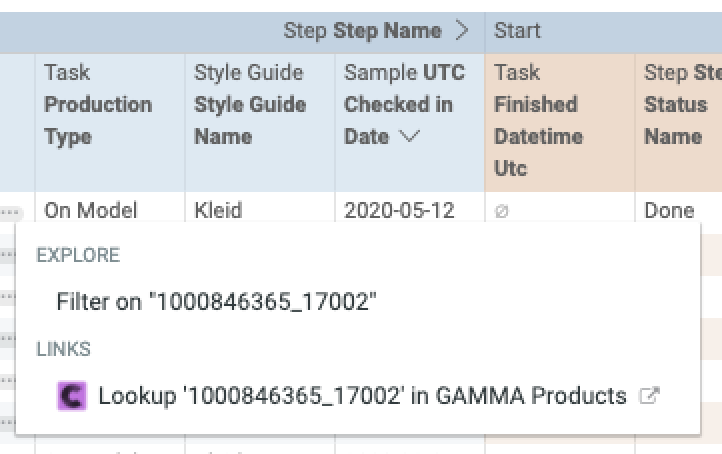This screenshot has width=722, height=454.
Task: Click the external link icon after GAMMA Products
Action: tap(650, 395)
